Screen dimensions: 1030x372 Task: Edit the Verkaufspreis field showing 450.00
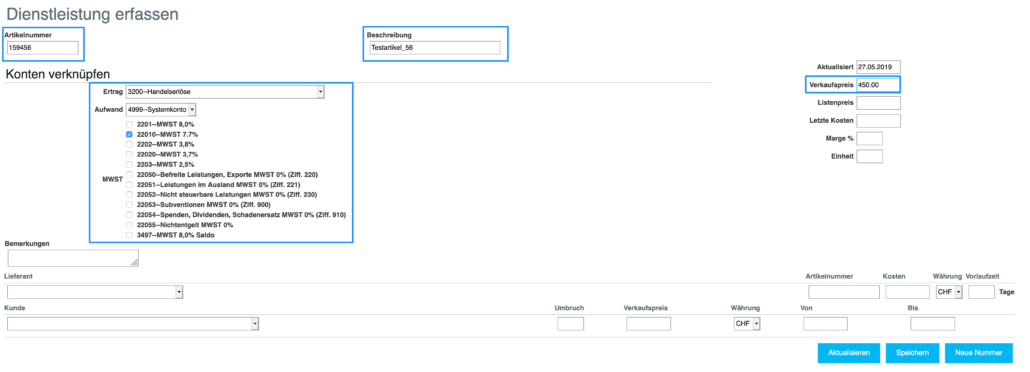point(878,85)
